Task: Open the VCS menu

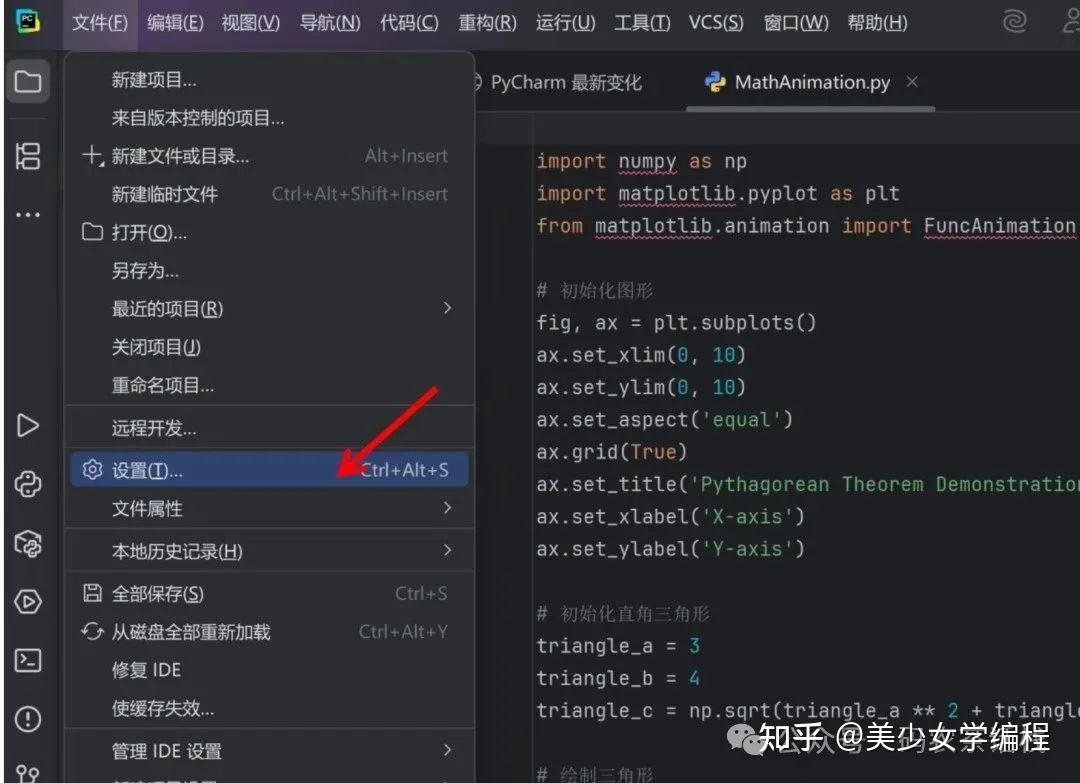Action: click(x=715, y=22)
